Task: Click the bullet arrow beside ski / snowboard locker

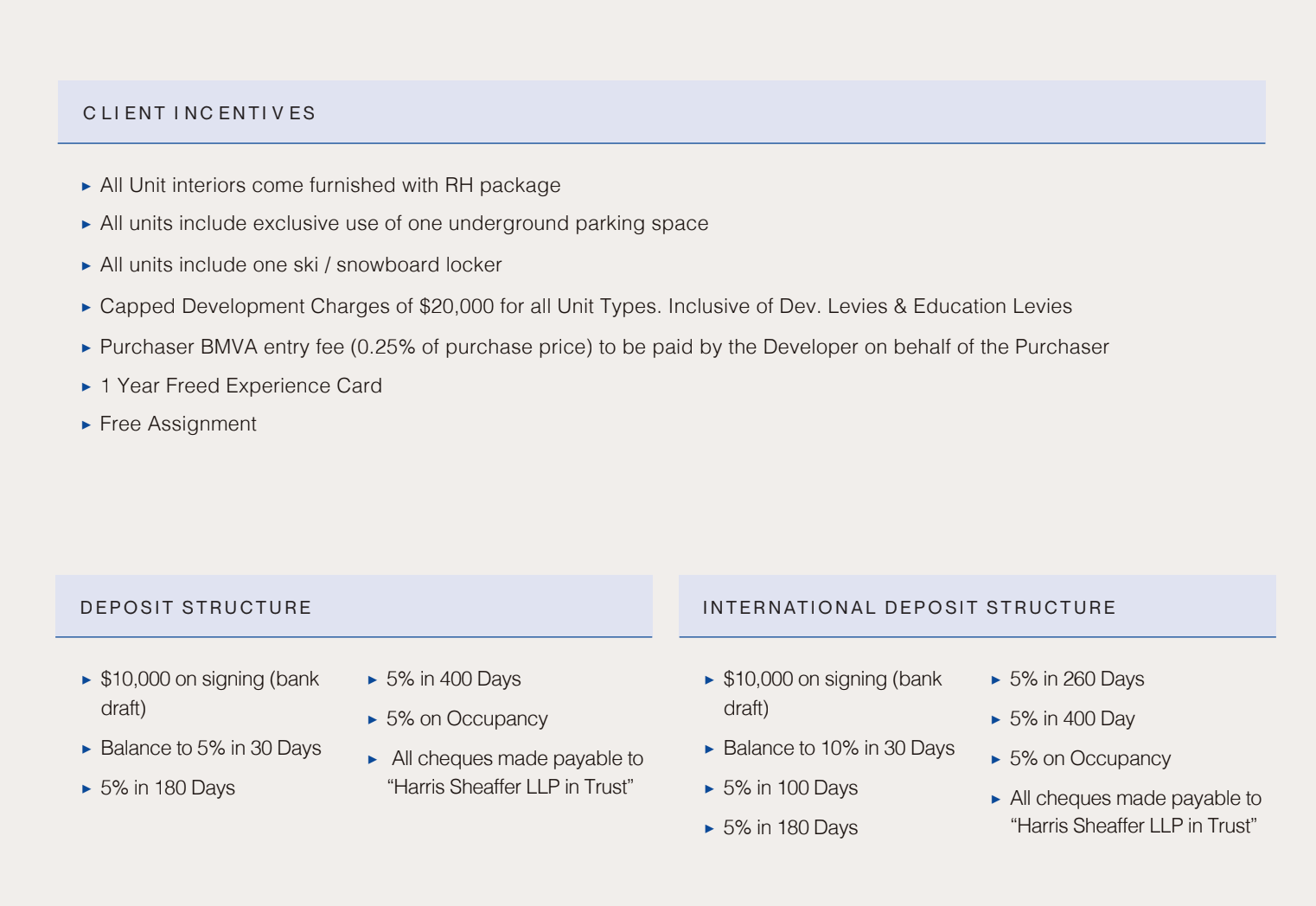Action: pyautogui.click(x=86, y=265)
